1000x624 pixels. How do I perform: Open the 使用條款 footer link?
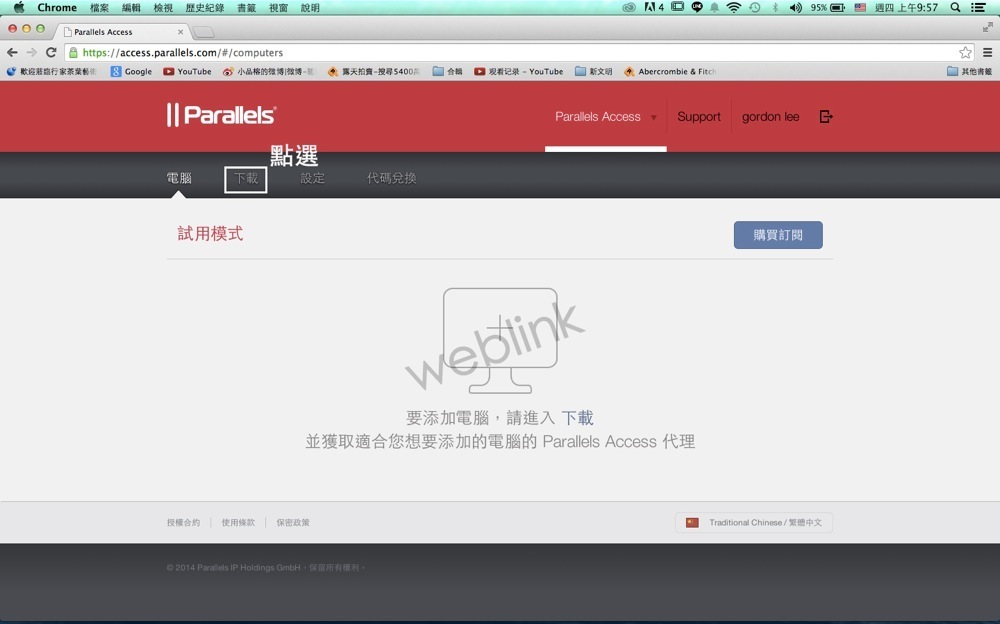(x=238, y=523)
